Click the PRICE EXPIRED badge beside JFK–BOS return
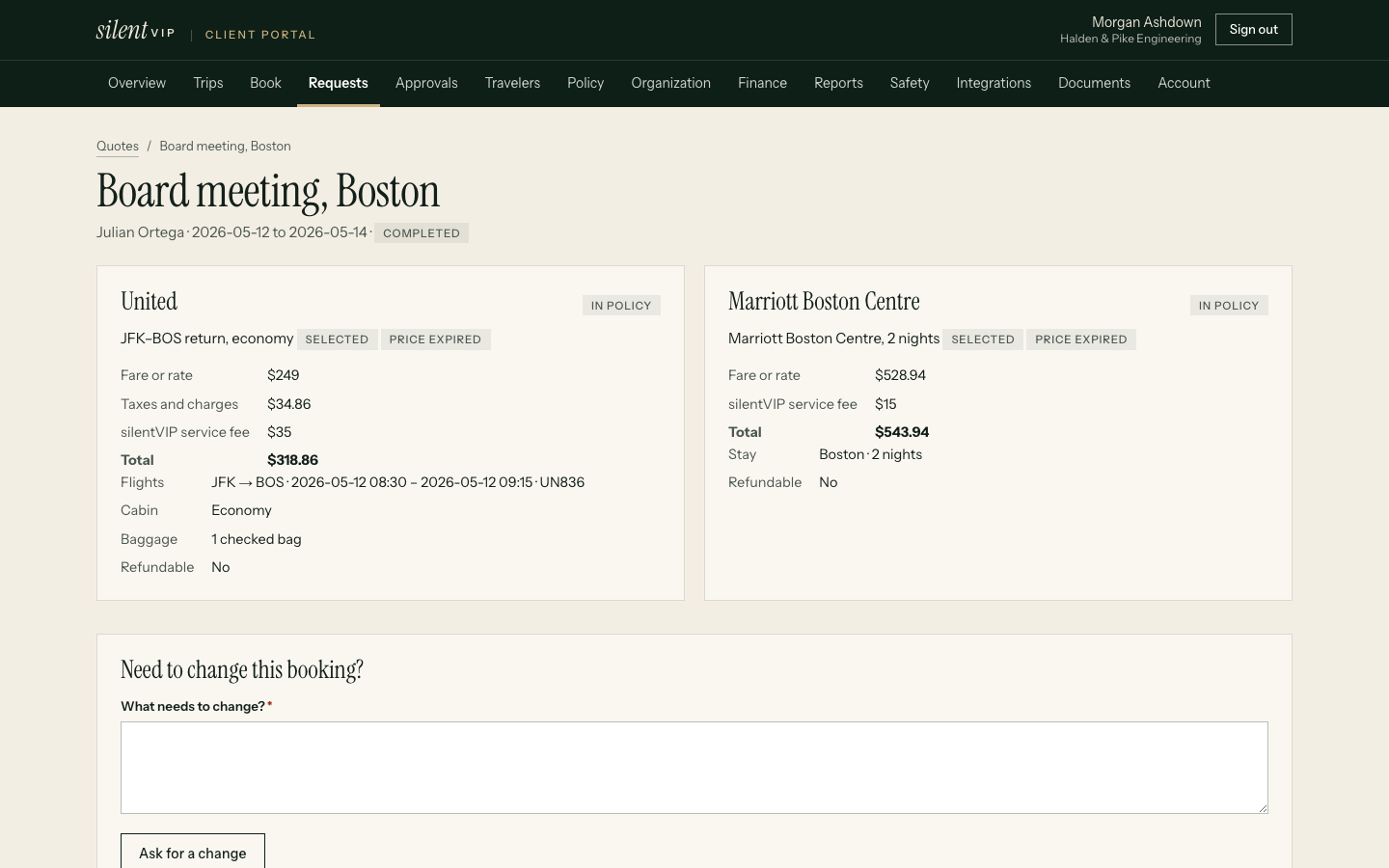 point(435,339)
